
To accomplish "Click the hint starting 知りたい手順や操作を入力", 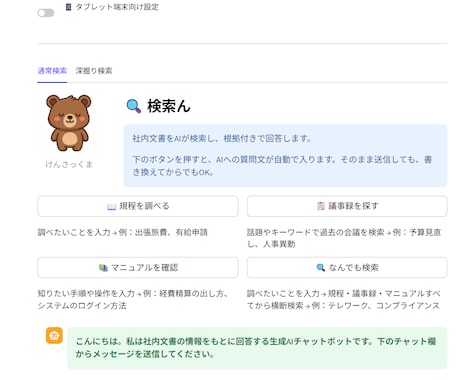I will [x=133, y=299].
